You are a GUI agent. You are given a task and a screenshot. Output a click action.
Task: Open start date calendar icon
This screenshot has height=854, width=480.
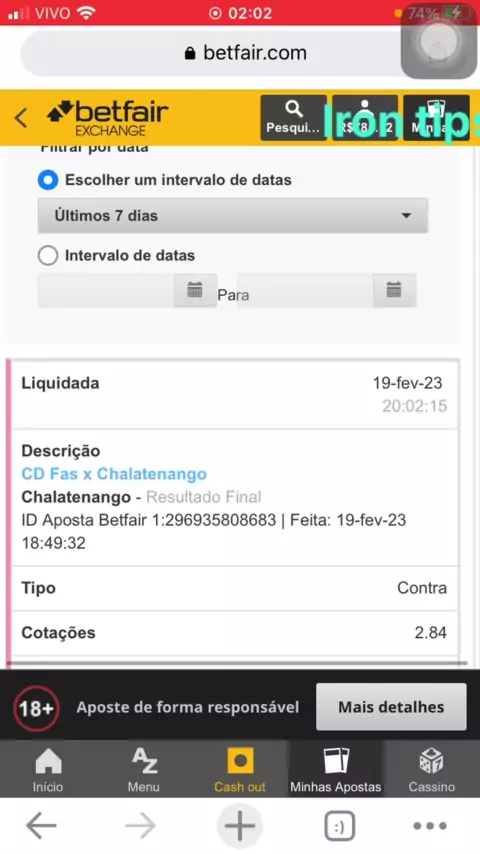click(195, 290)
